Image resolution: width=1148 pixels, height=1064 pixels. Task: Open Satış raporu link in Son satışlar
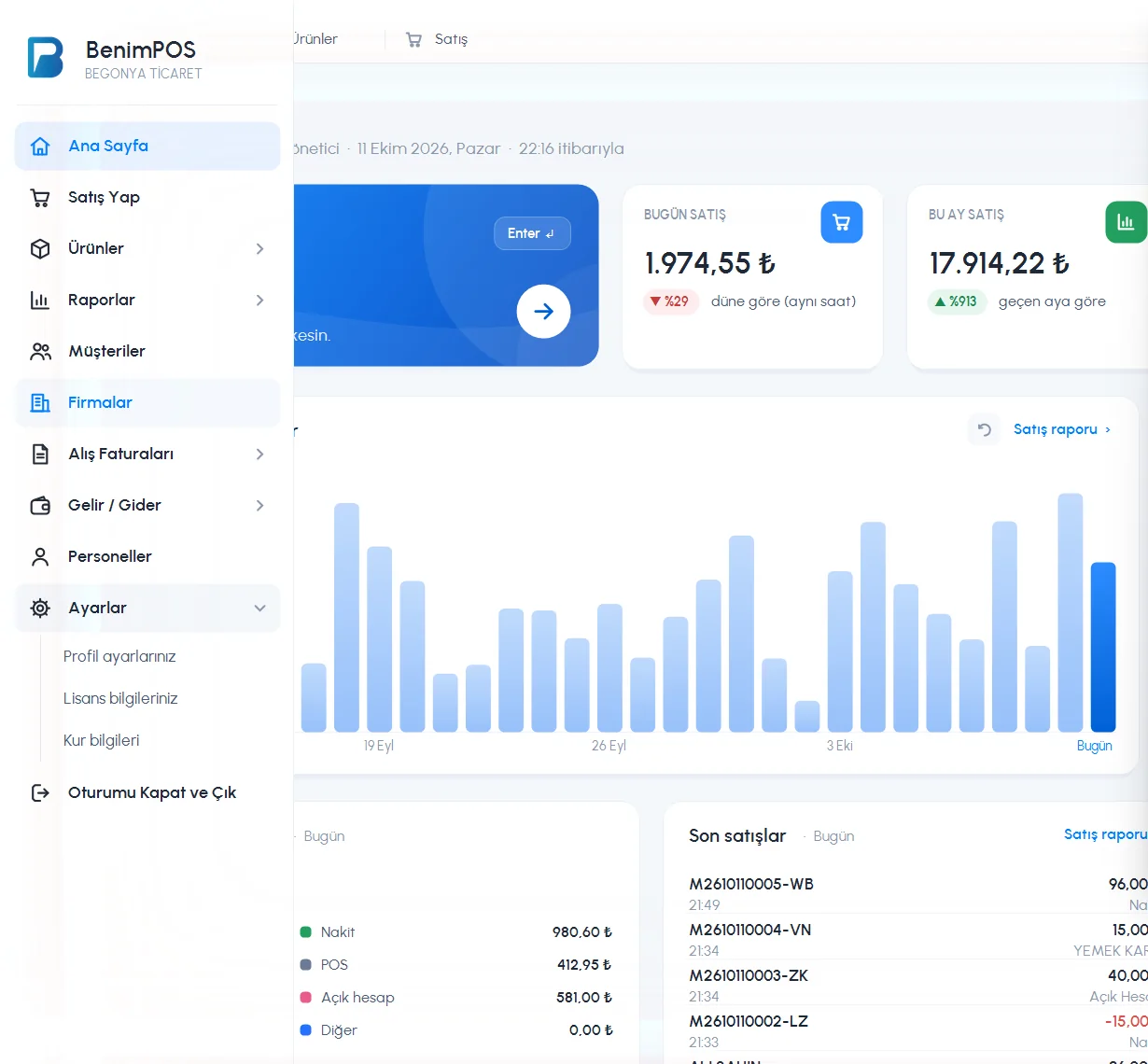1106,834
